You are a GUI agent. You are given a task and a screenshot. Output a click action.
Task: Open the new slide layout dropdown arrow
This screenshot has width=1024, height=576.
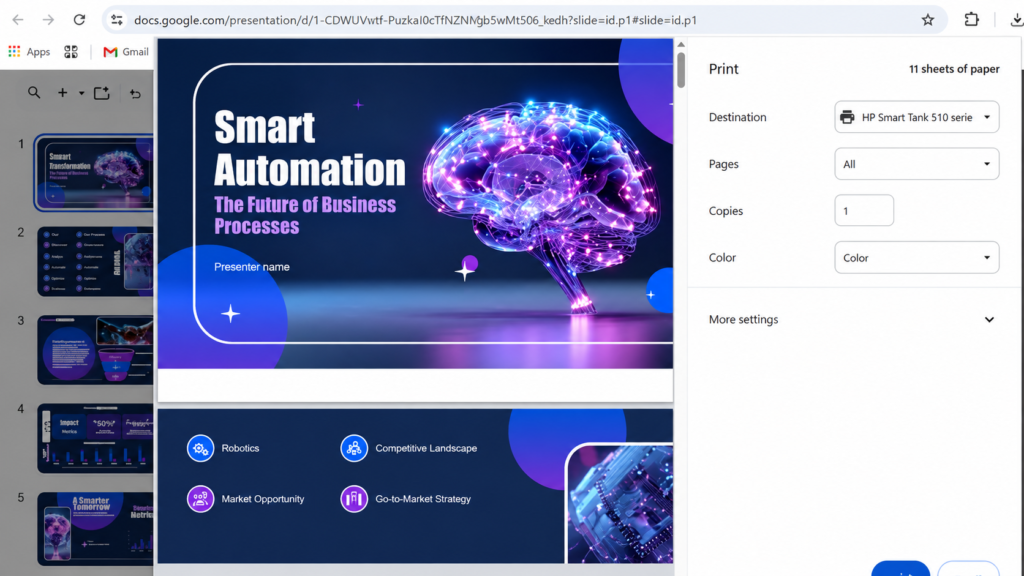(82, 93)
